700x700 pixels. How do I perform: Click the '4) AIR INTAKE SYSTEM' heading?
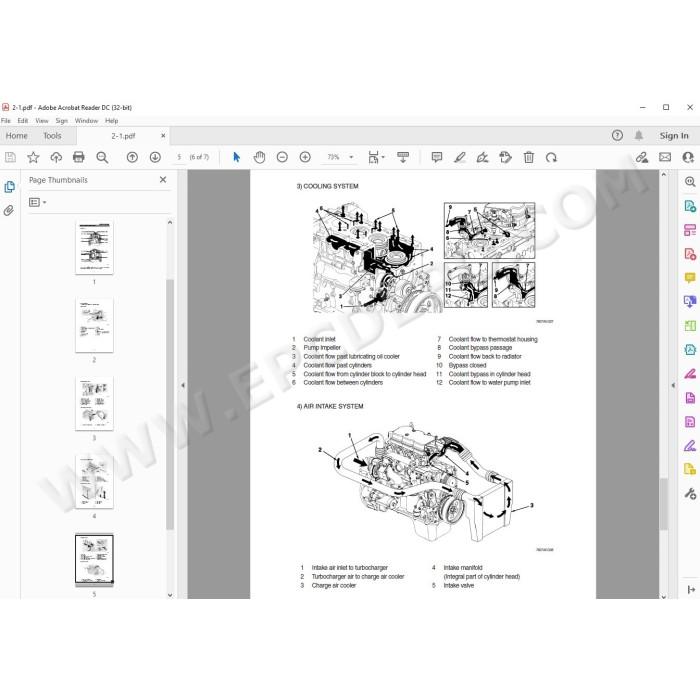click(330, 406)
